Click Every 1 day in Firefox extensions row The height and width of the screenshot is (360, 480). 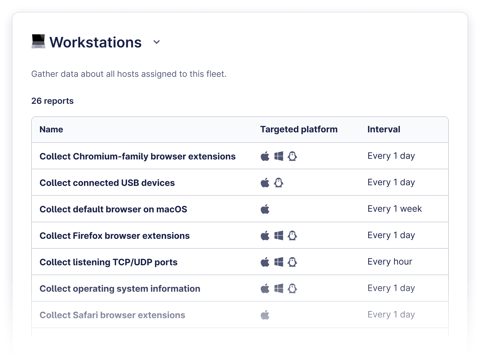click(391, 235)
